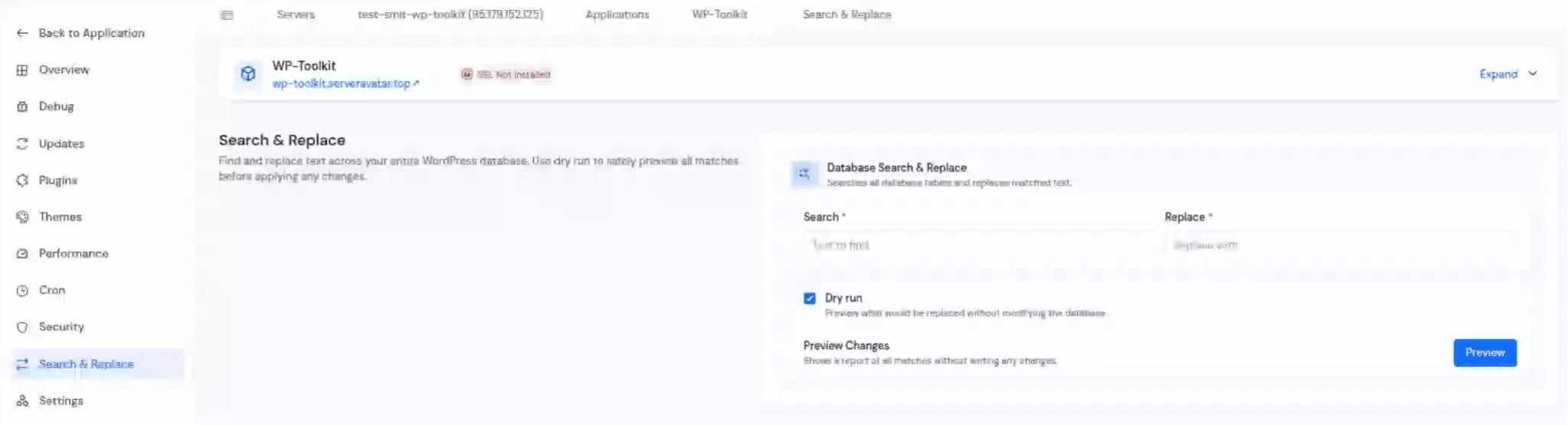Click the Settings gears icon in sidebar
The width and height of the screenshot is (1568, 425).
pyautogui.click(x=22, y=400)
